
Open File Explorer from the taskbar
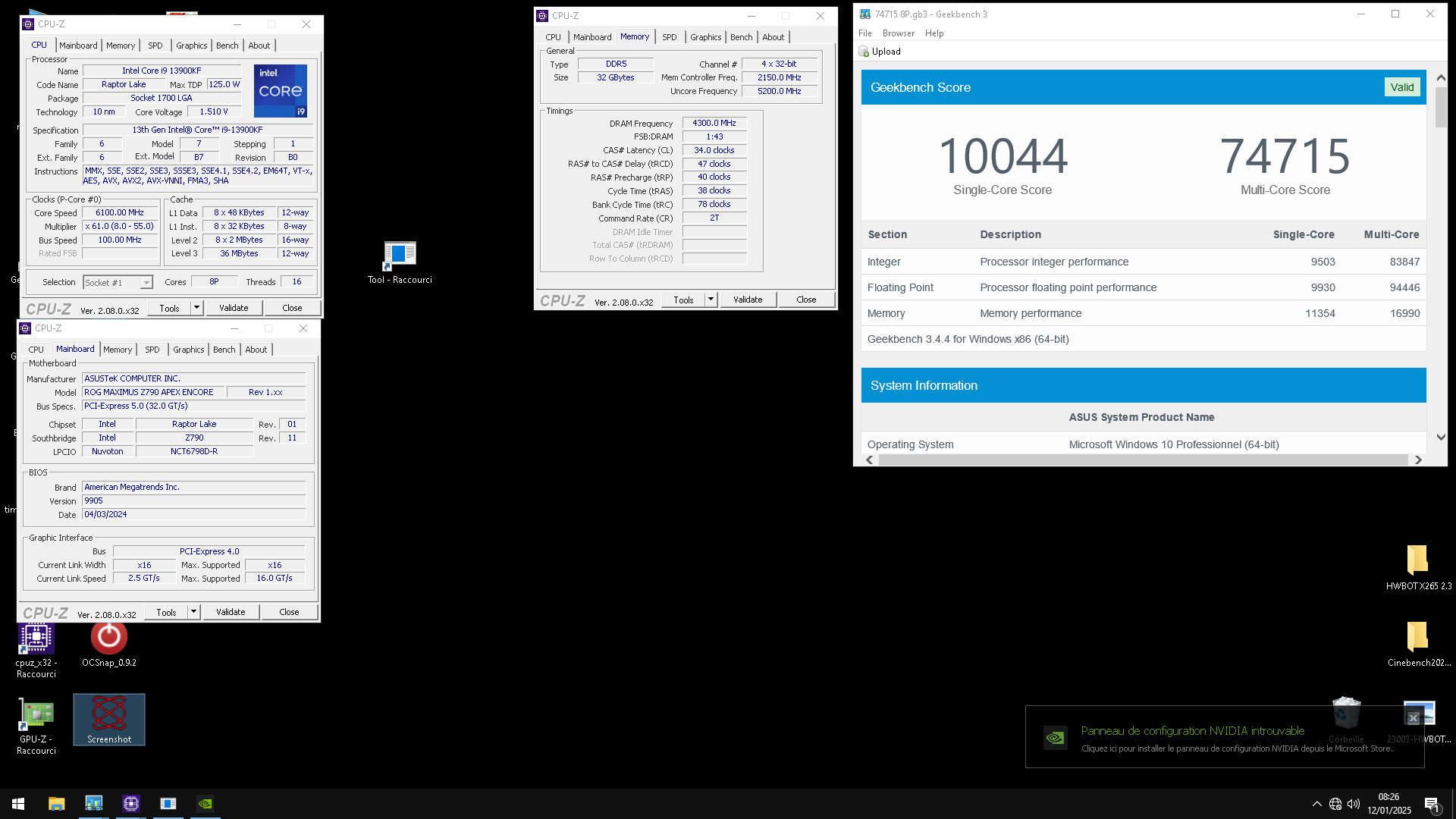[56, 804]
